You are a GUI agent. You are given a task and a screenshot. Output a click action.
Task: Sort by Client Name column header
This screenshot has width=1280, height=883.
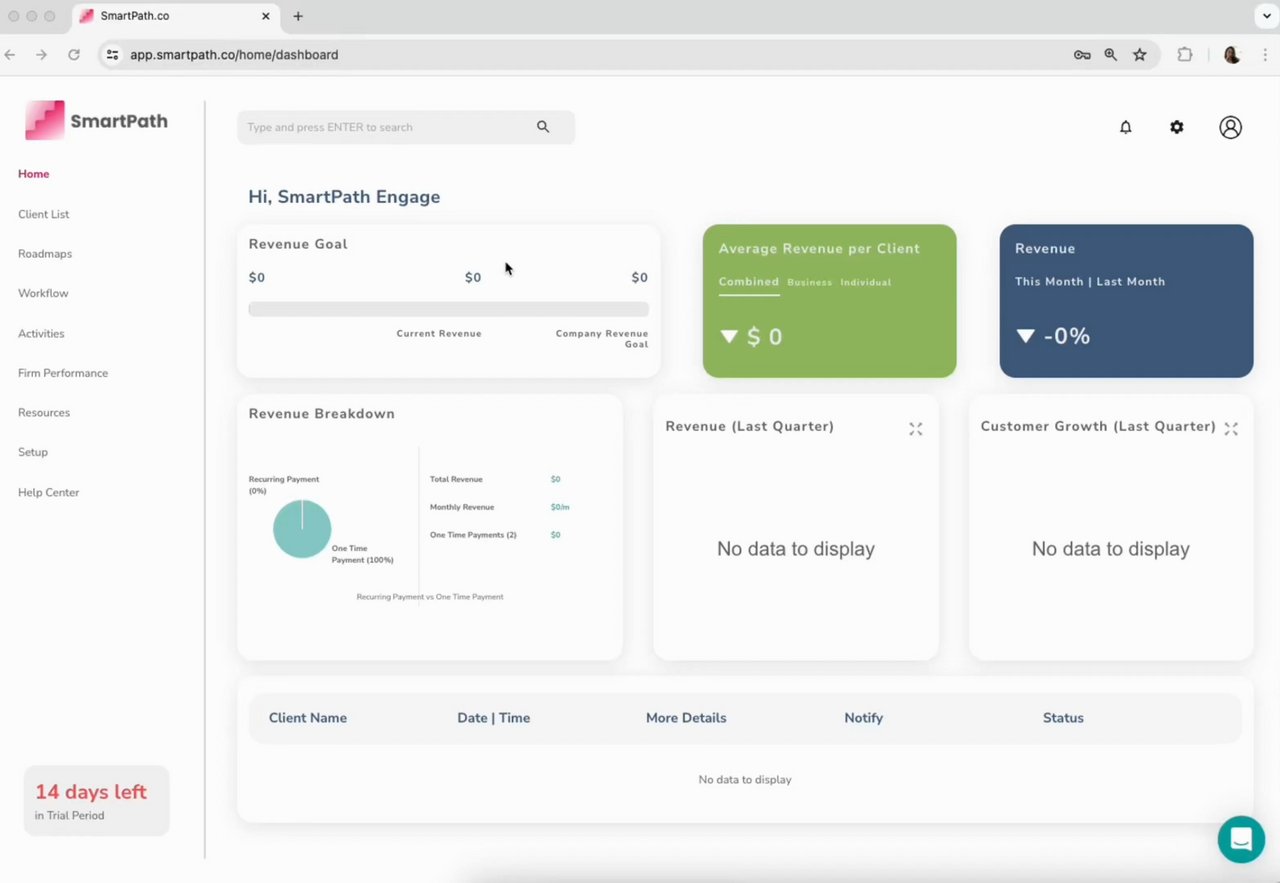click(x=308, y=718)
